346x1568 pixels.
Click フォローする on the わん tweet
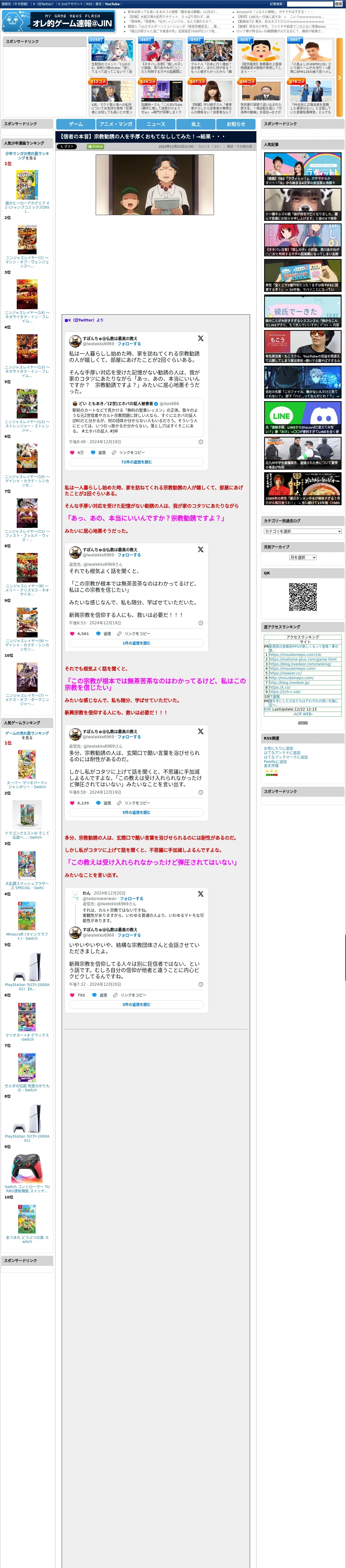coord(132,898)
